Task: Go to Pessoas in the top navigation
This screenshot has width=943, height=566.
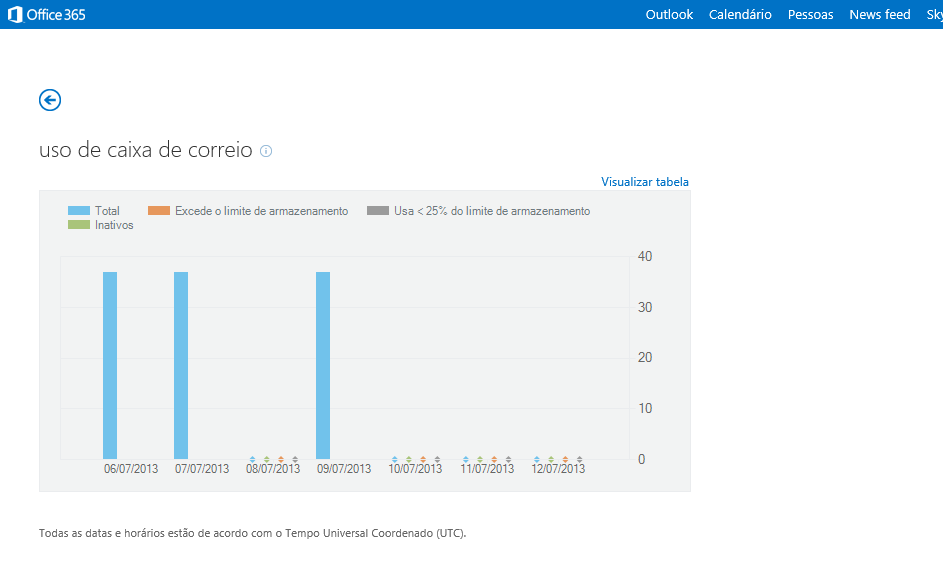Action: pyautogui.click(x=810, y=14)
